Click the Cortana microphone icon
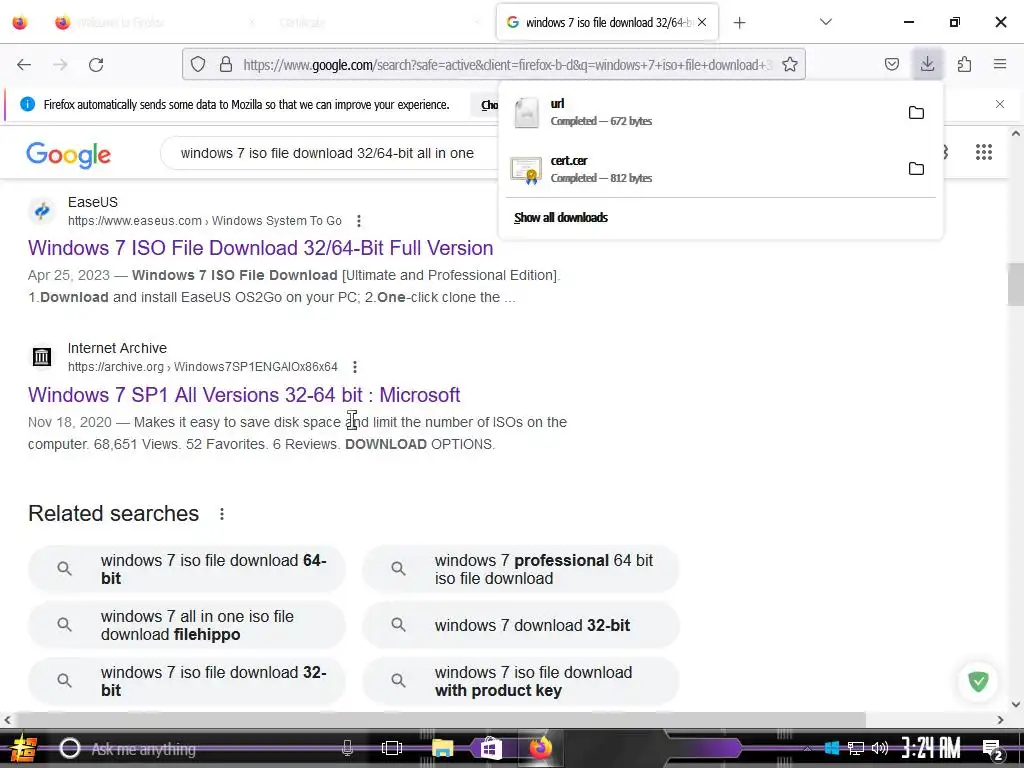 [x=347, y=748]
